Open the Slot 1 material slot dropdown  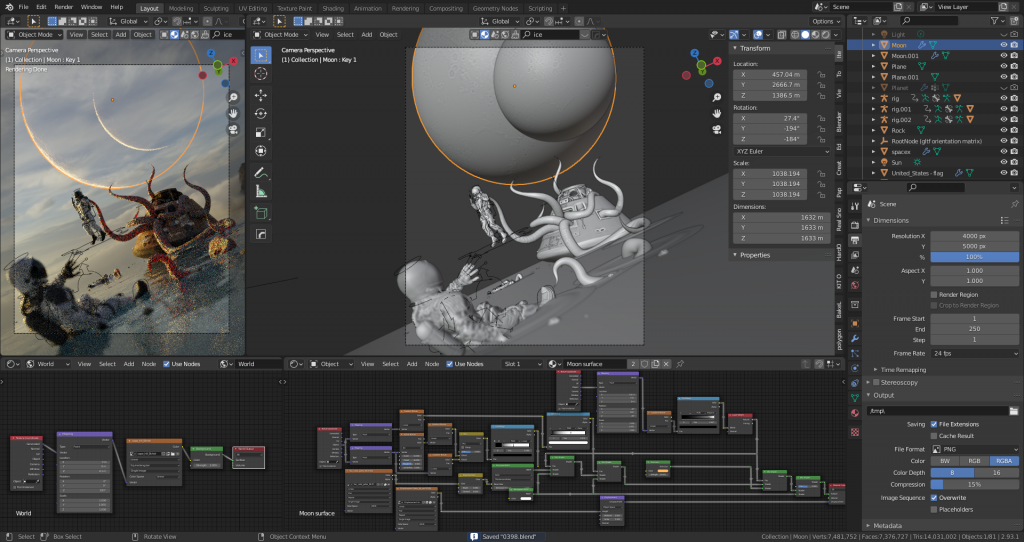tap(522, 364)
